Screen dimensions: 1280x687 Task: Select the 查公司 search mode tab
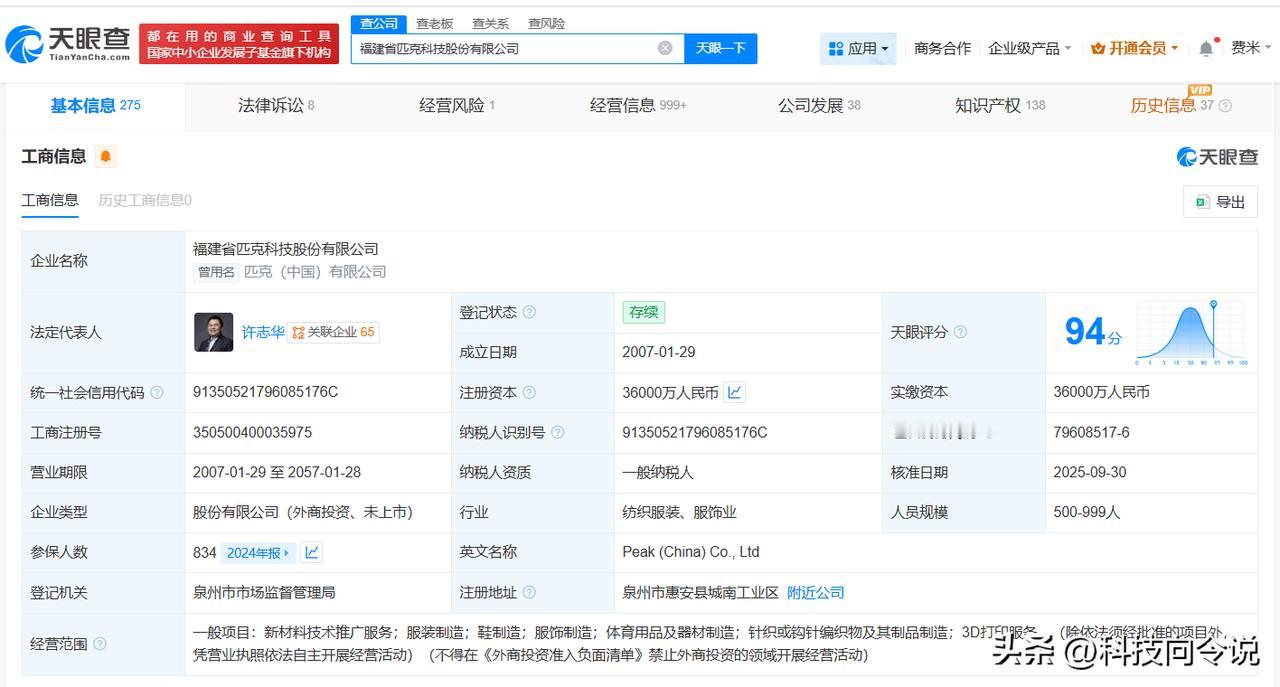[x=379, y=23]
